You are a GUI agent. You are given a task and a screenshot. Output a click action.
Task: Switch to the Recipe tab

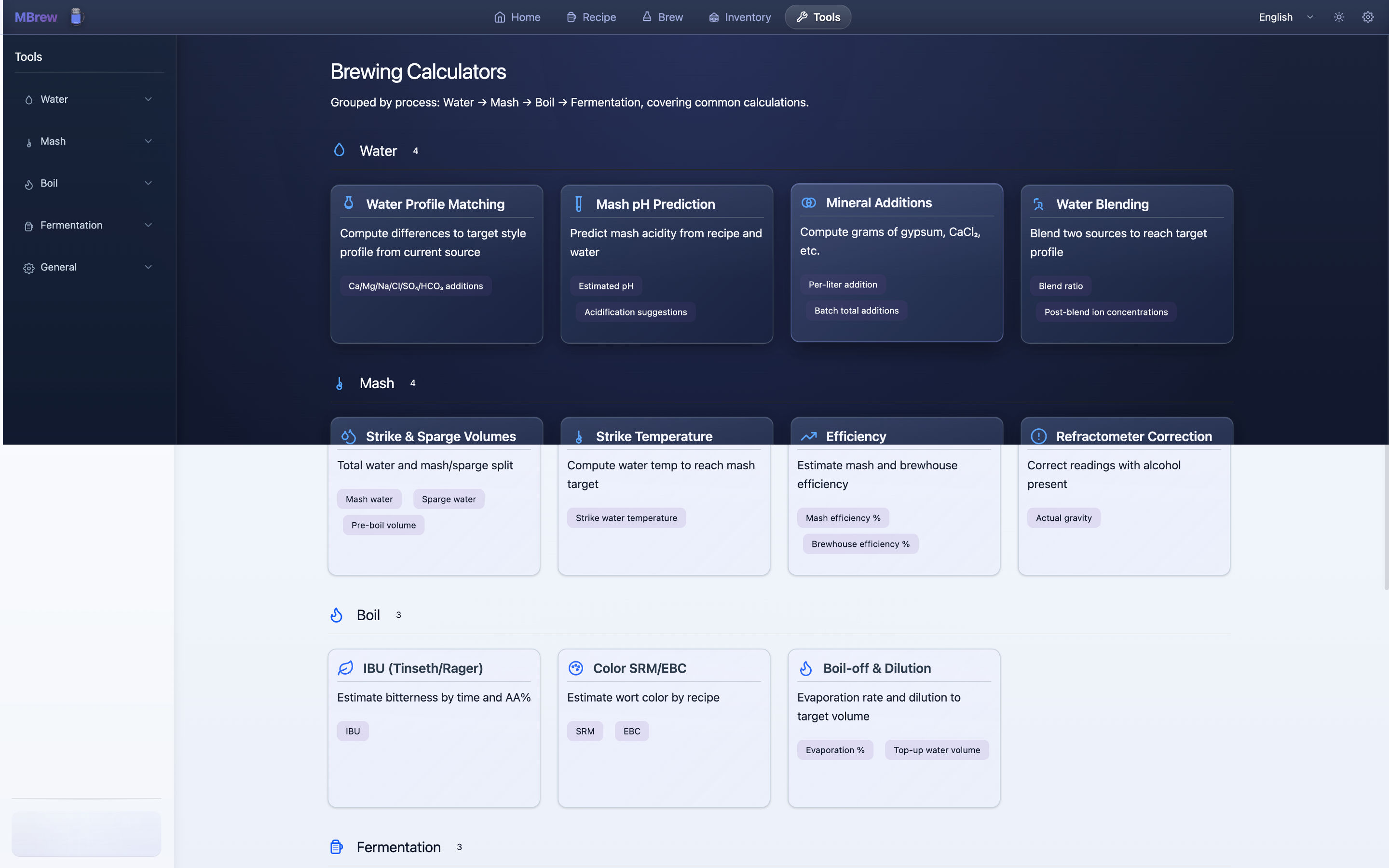[591, 17]
